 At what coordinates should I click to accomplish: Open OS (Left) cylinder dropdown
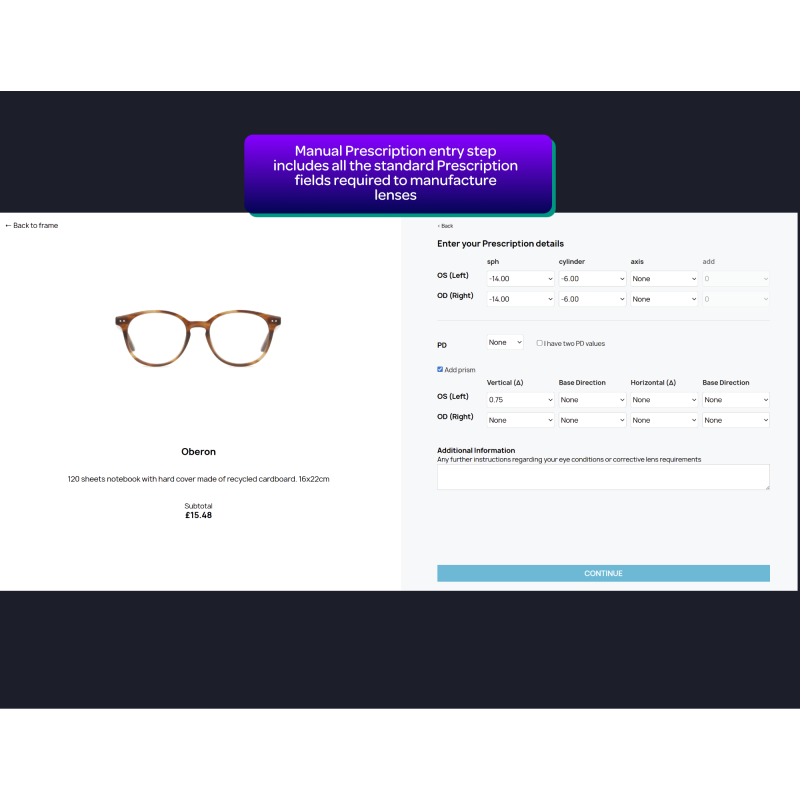tap(592, 279)
